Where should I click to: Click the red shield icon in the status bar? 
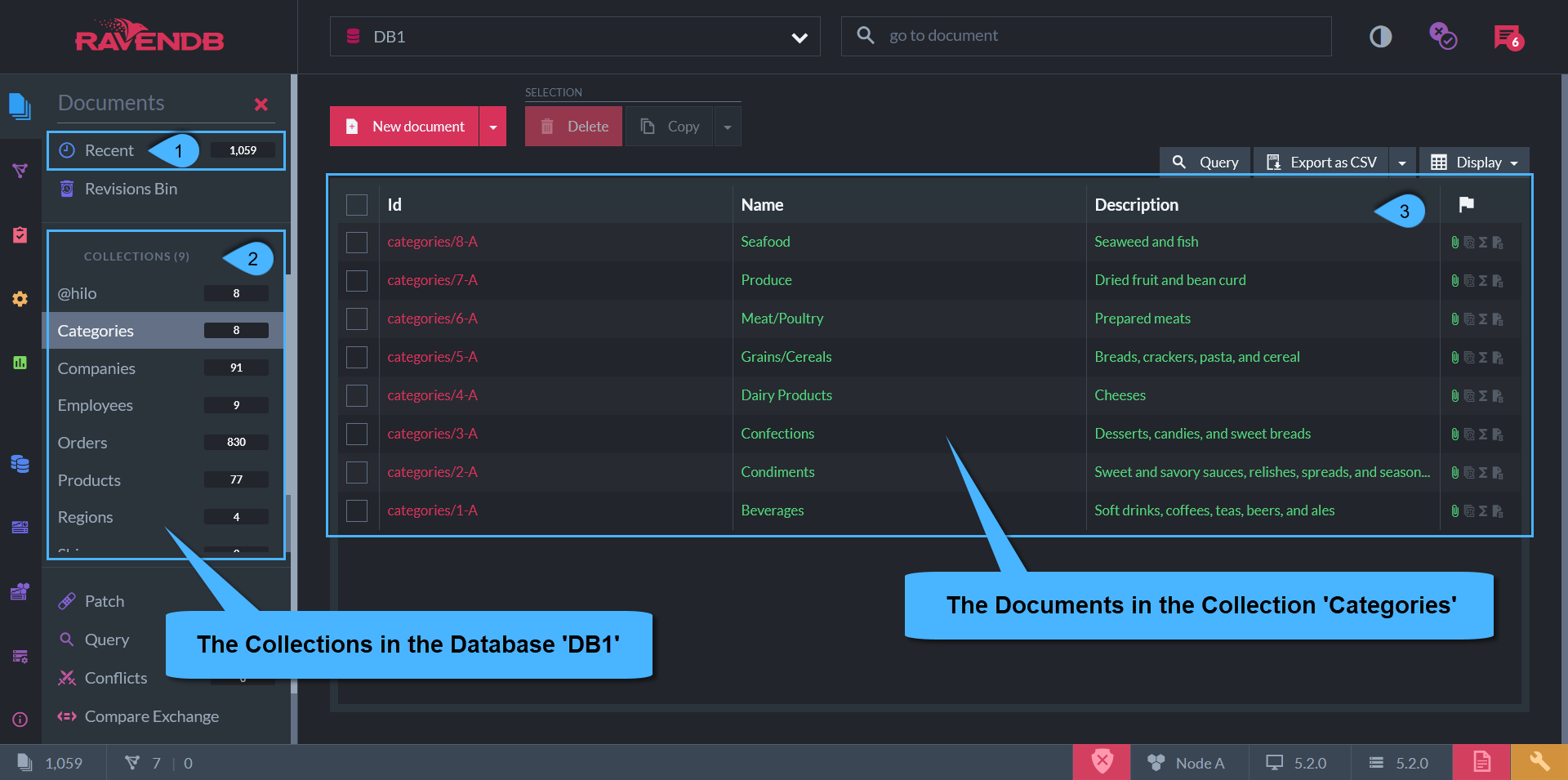(x=1102, y=762)
